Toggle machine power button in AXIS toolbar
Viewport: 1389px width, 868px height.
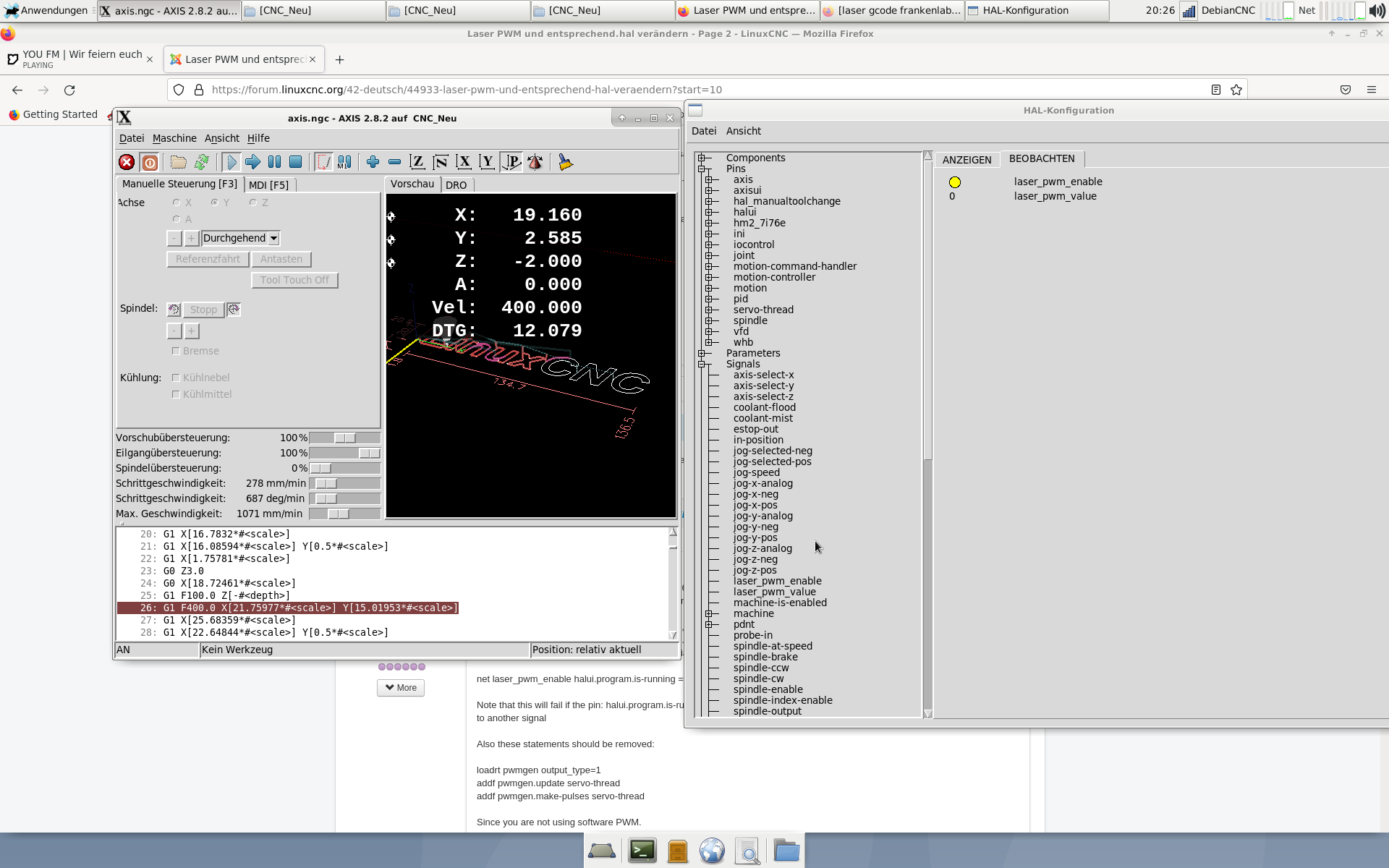(x=150, y=162)
